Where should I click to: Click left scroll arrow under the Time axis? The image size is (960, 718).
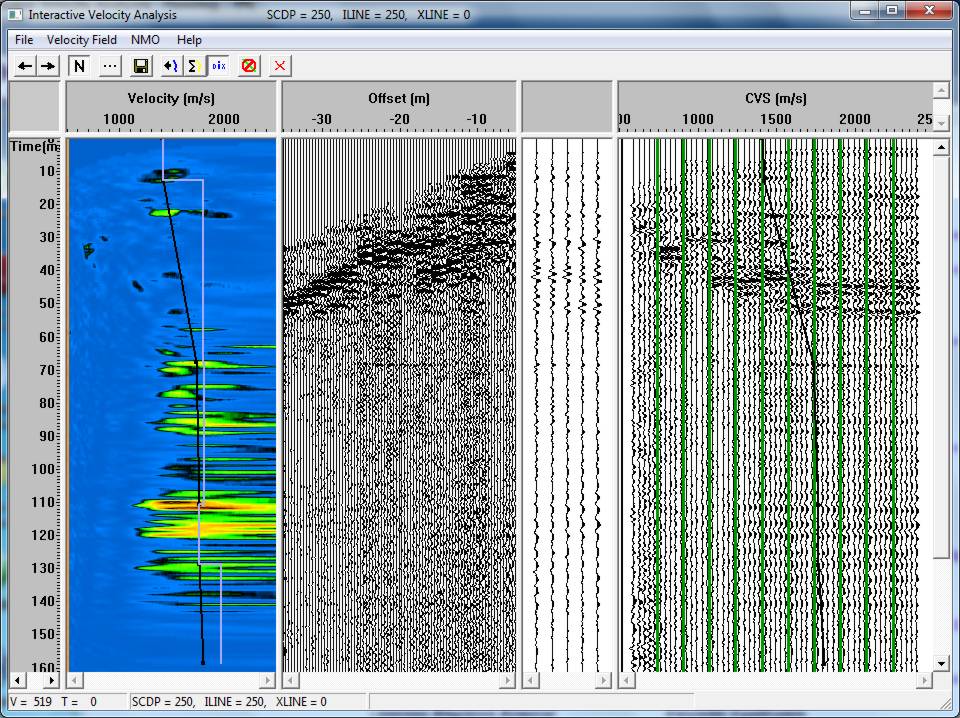pyautogui.click(x=18, y=680)
